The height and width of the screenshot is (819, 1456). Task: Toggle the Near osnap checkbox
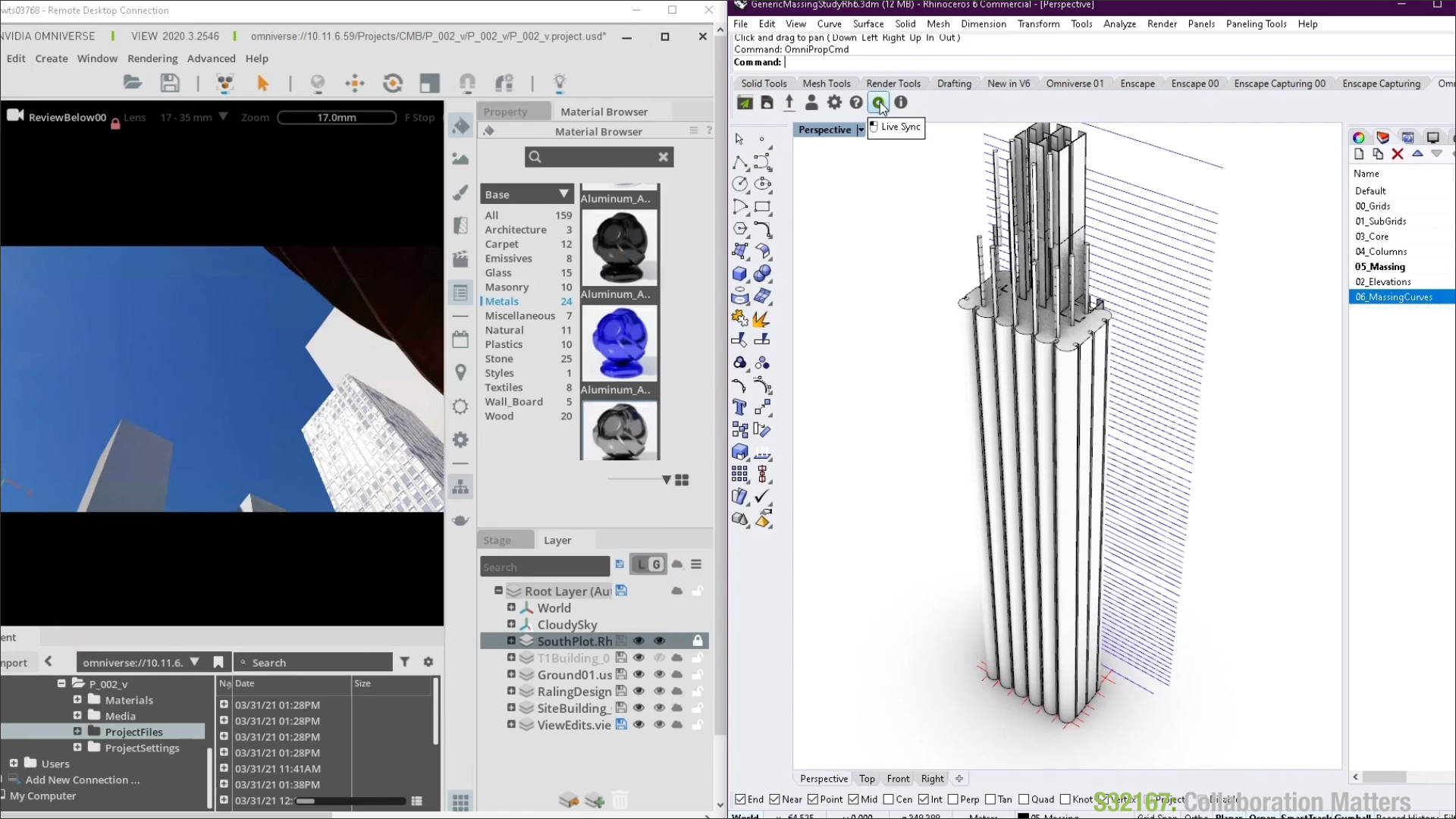point(774,799)
